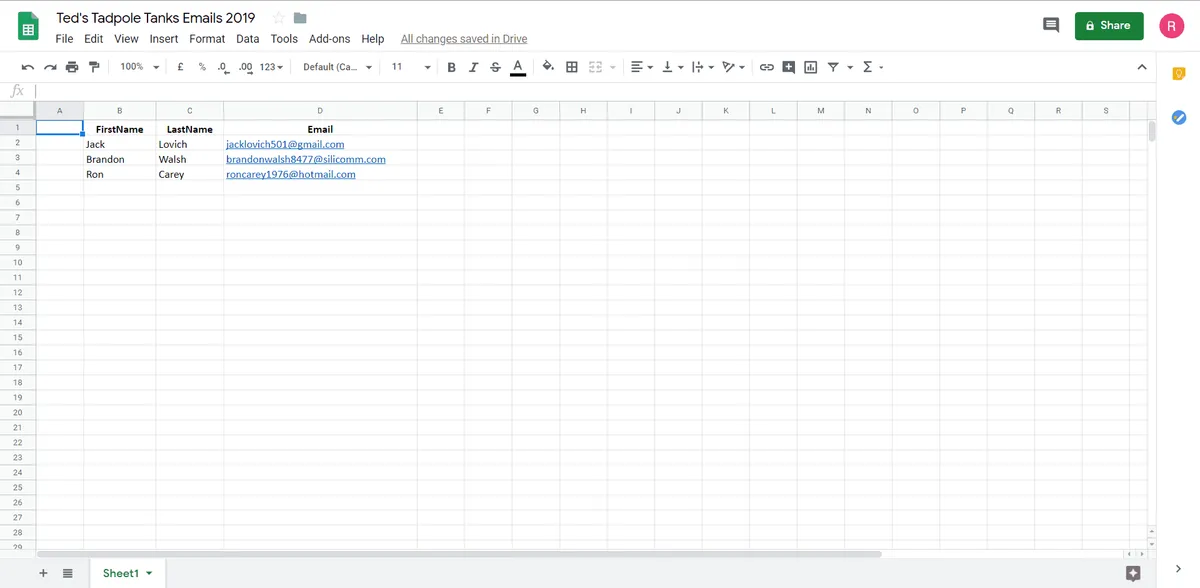Click the horizontal scrollbar thumb

pos(459,554)
